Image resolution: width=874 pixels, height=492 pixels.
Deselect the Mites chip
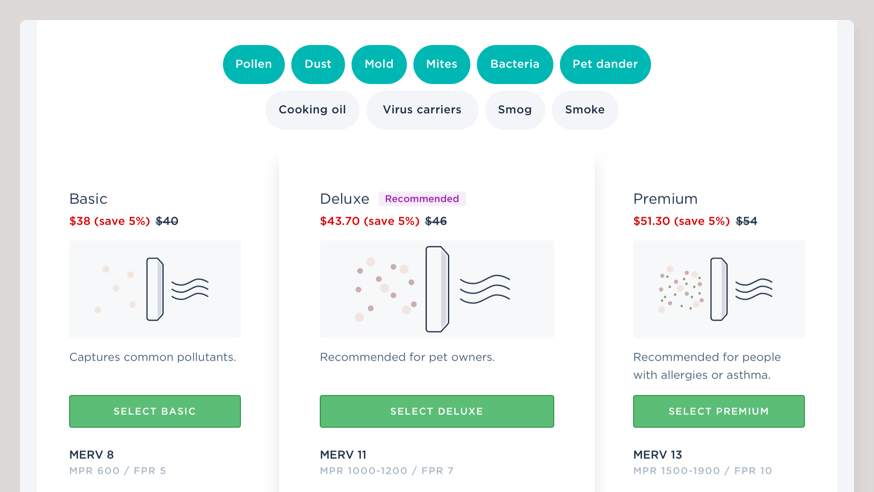tap(441, 64)
